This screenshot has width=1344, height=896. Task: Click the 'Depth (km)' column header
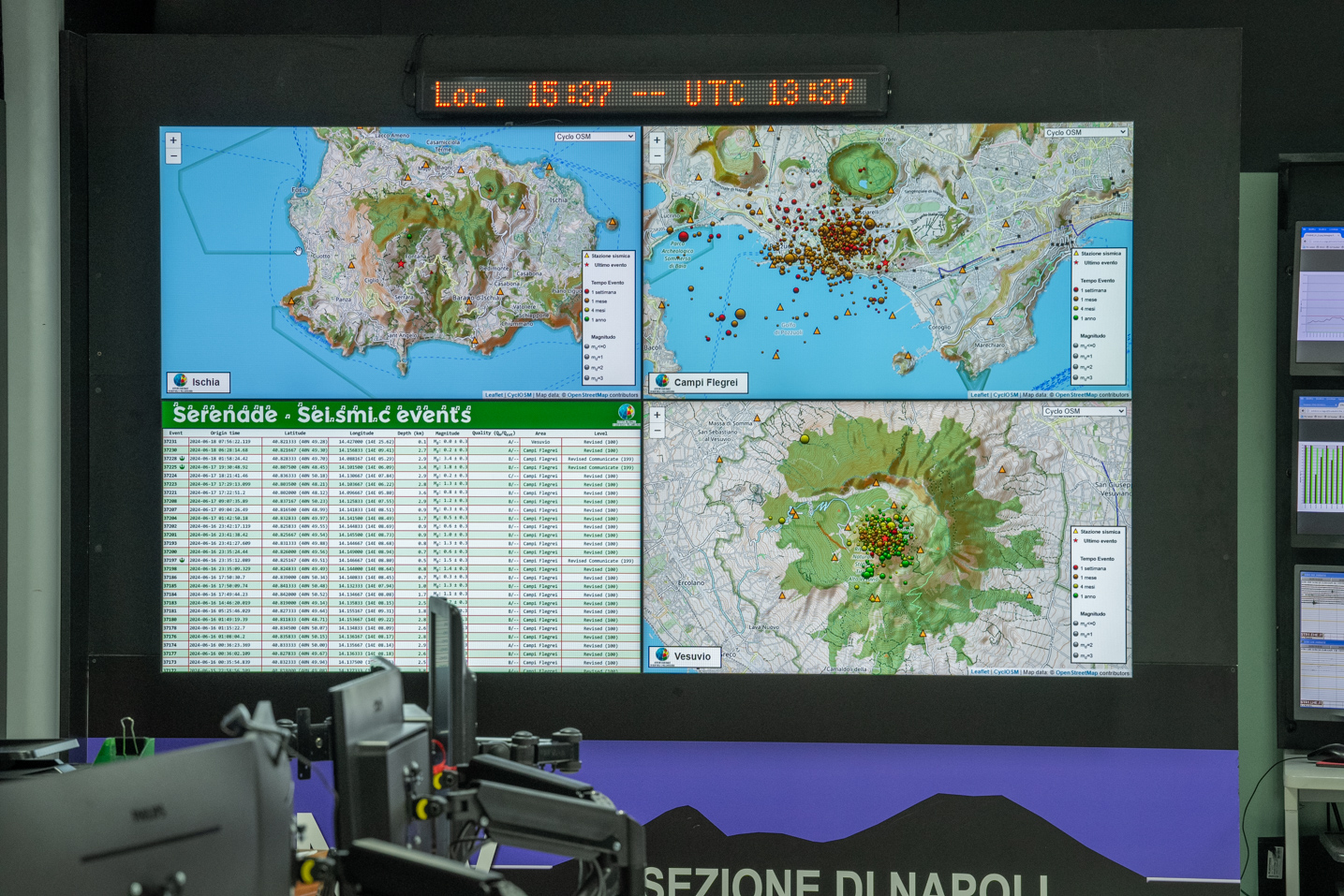tap(410, 433)
